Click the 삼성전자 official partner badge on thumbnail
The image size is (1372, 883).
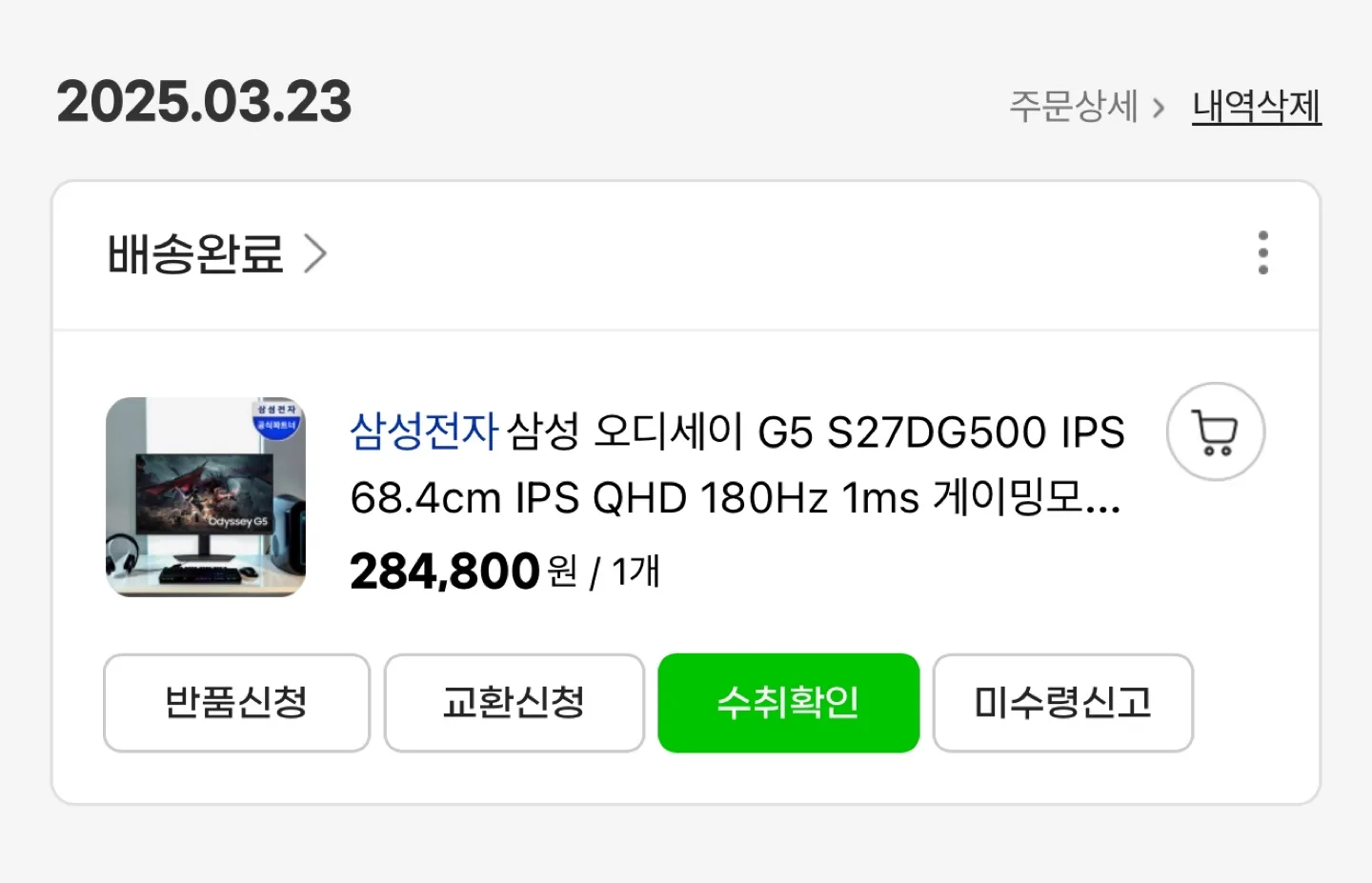[x=276, y=419]
